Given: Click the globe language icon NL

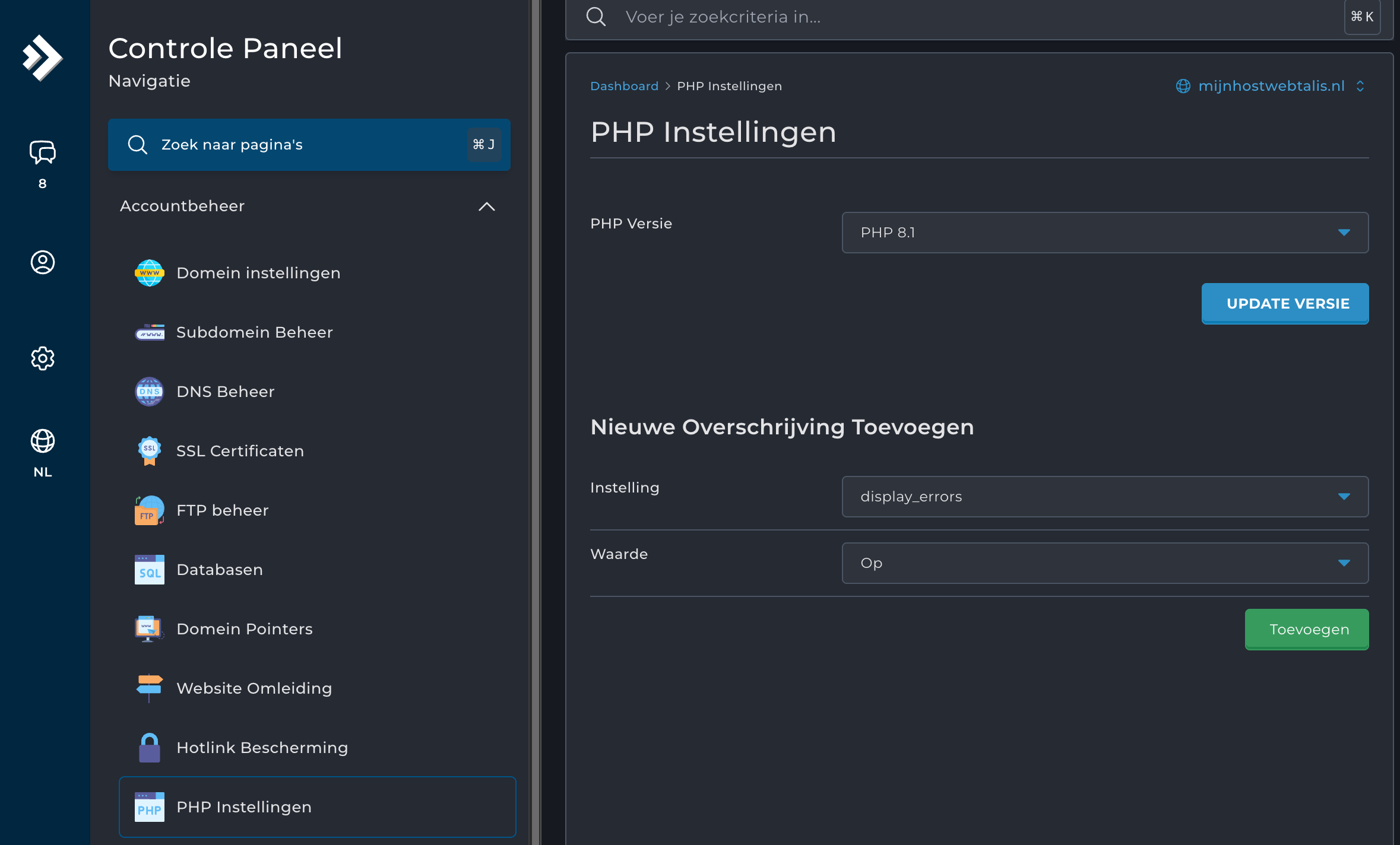Looking at the screenshot, I should pos(43,441).
